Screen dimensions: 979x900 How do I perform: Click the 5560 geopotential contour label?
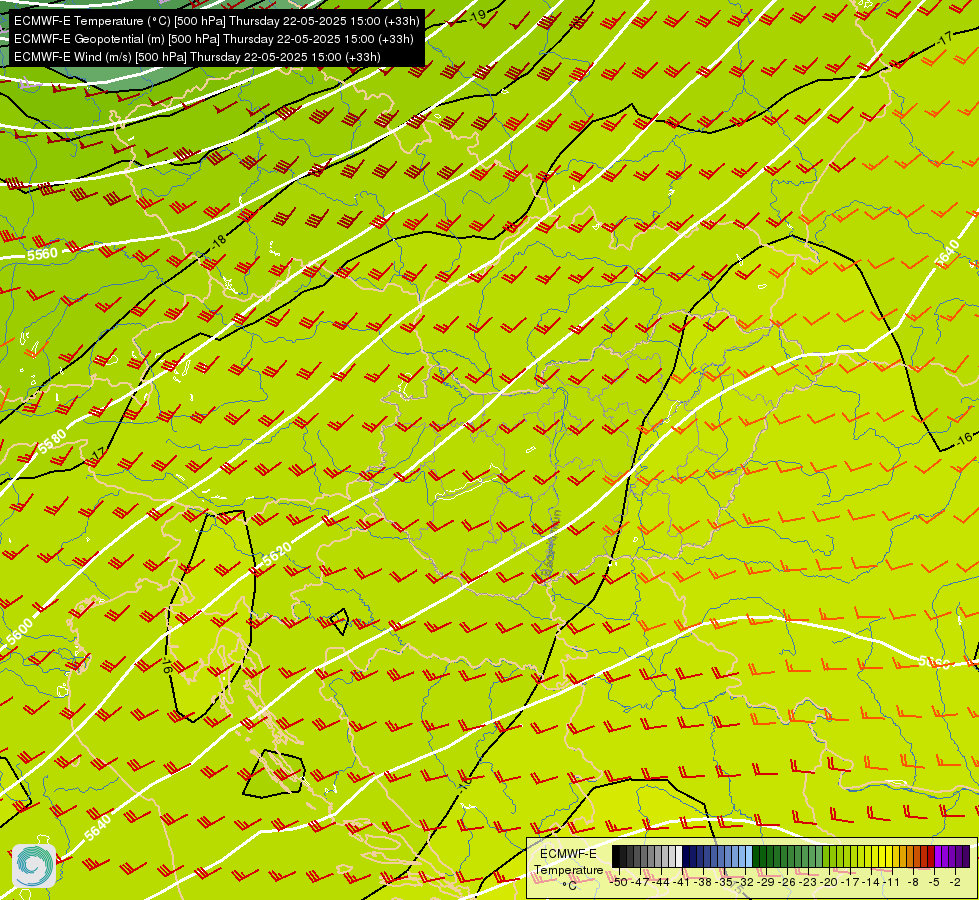(x=42, y=254)
